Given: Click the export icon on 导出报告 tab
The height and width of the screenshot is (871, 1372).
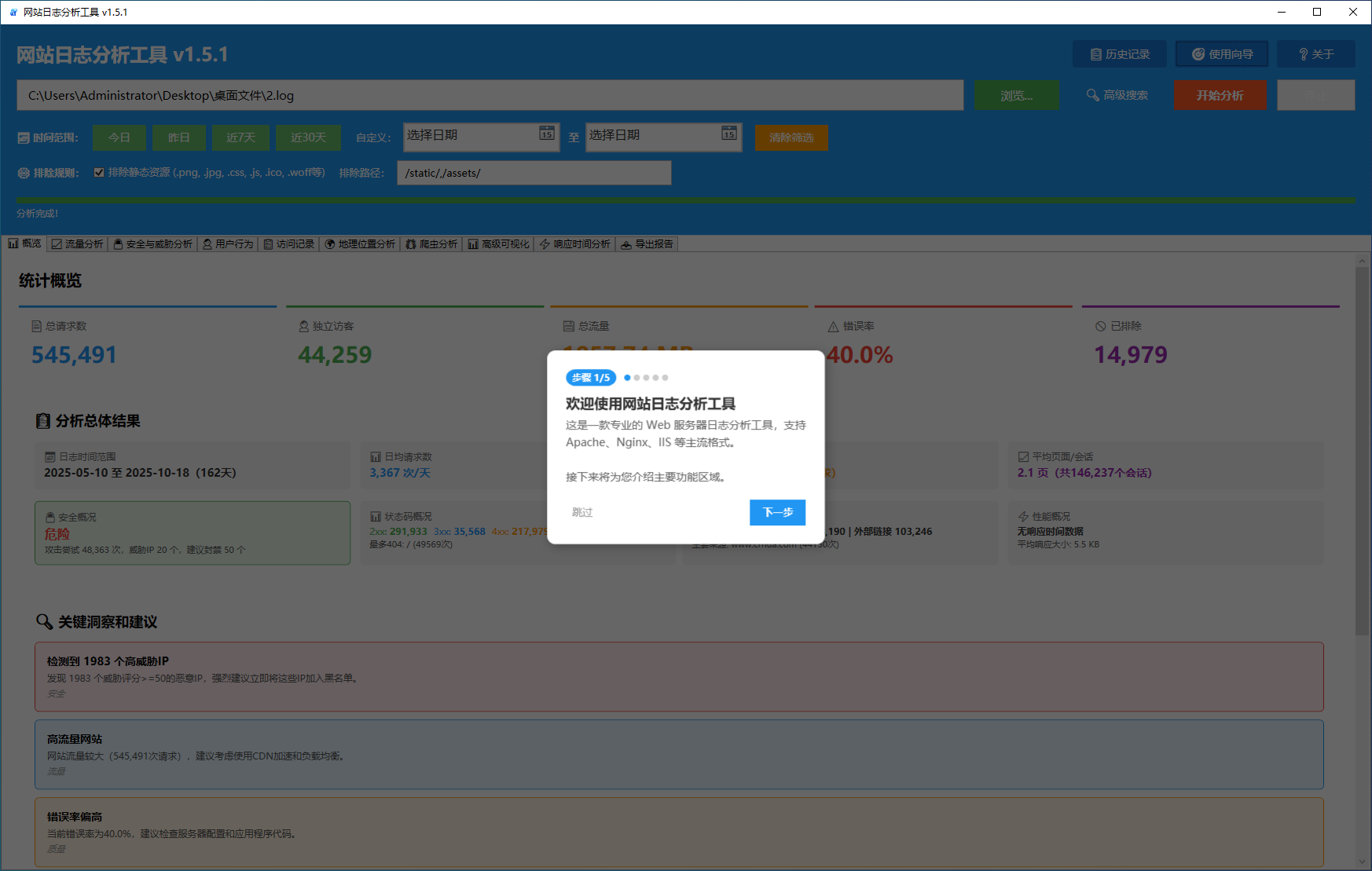Looking at the screenshot, I should tap(627, 243).
